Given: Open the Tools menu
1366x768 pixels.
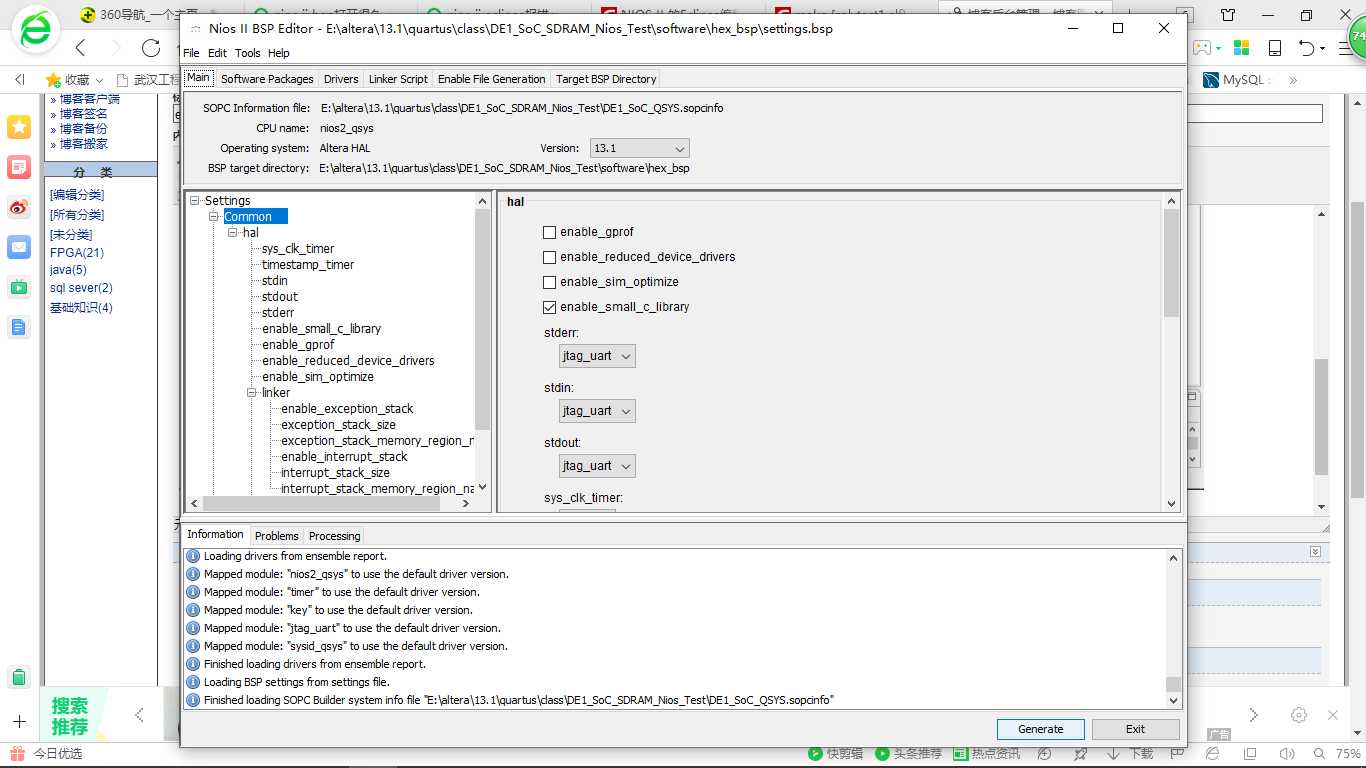Looking at the screenshot, I should pos(247,53).
